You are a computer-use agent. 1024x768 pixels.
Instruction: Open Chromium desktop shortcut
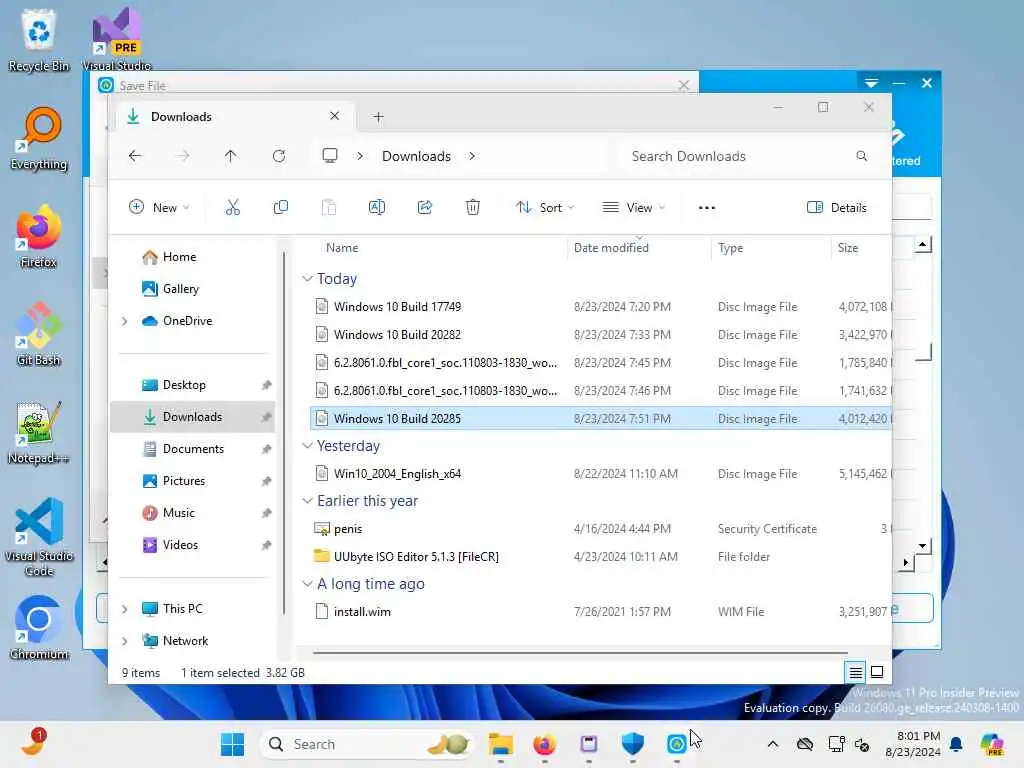(x=39, y=628)
